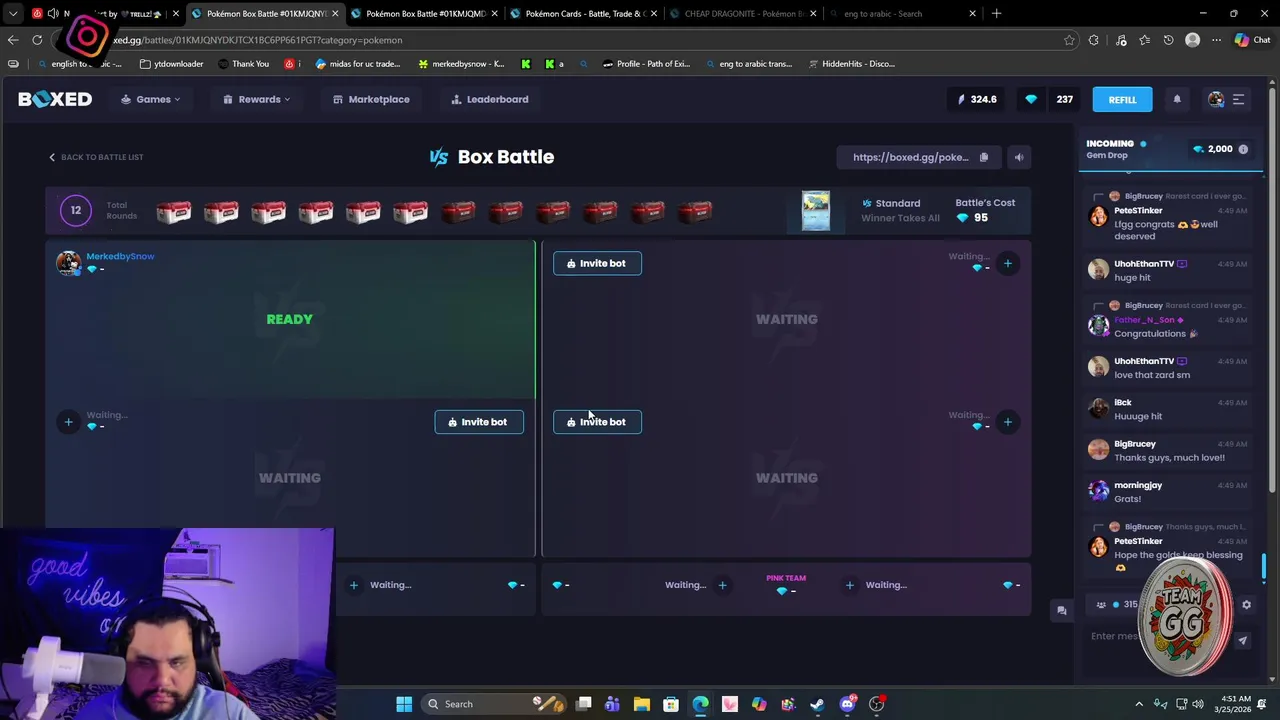Switch to the 'eng to arabic - Search' tab
1280x720 pixels.
pos(901,14)
